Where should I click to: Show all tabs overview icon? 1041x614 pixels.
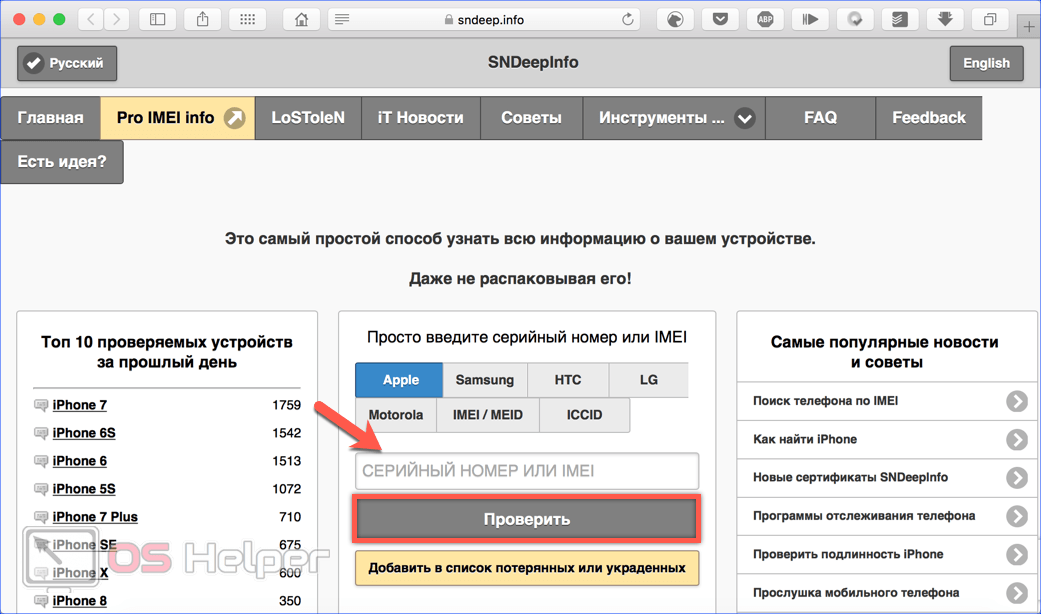(990, 19)
